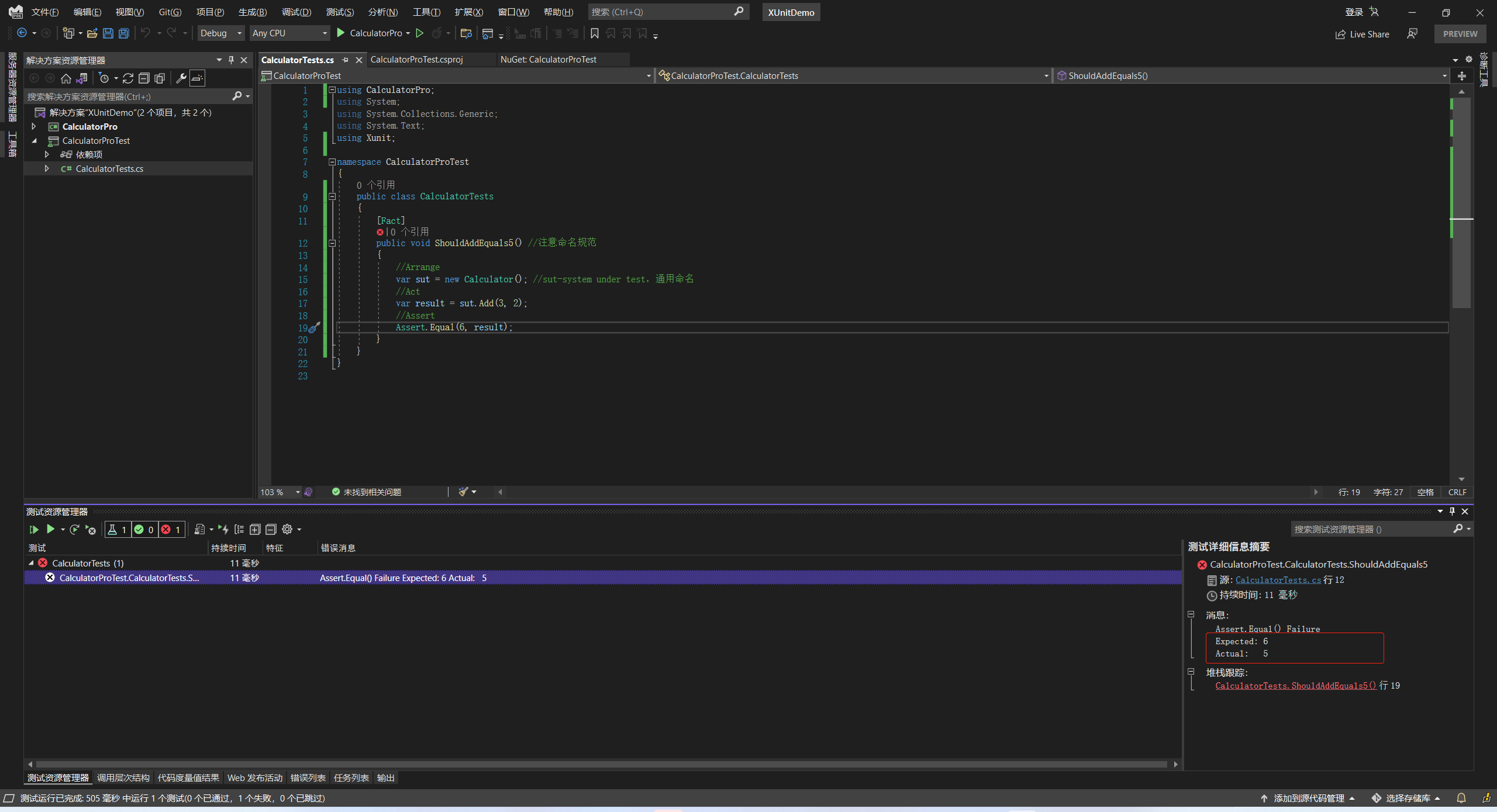The height and width of the screenshot is (812, 1497).
Task: Click Solution Explorer home icon
Action: point(66,78)
